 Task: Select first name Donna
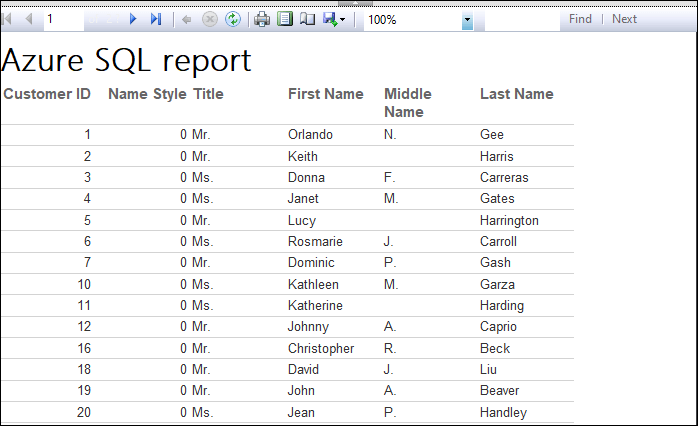tap(306, 177)
